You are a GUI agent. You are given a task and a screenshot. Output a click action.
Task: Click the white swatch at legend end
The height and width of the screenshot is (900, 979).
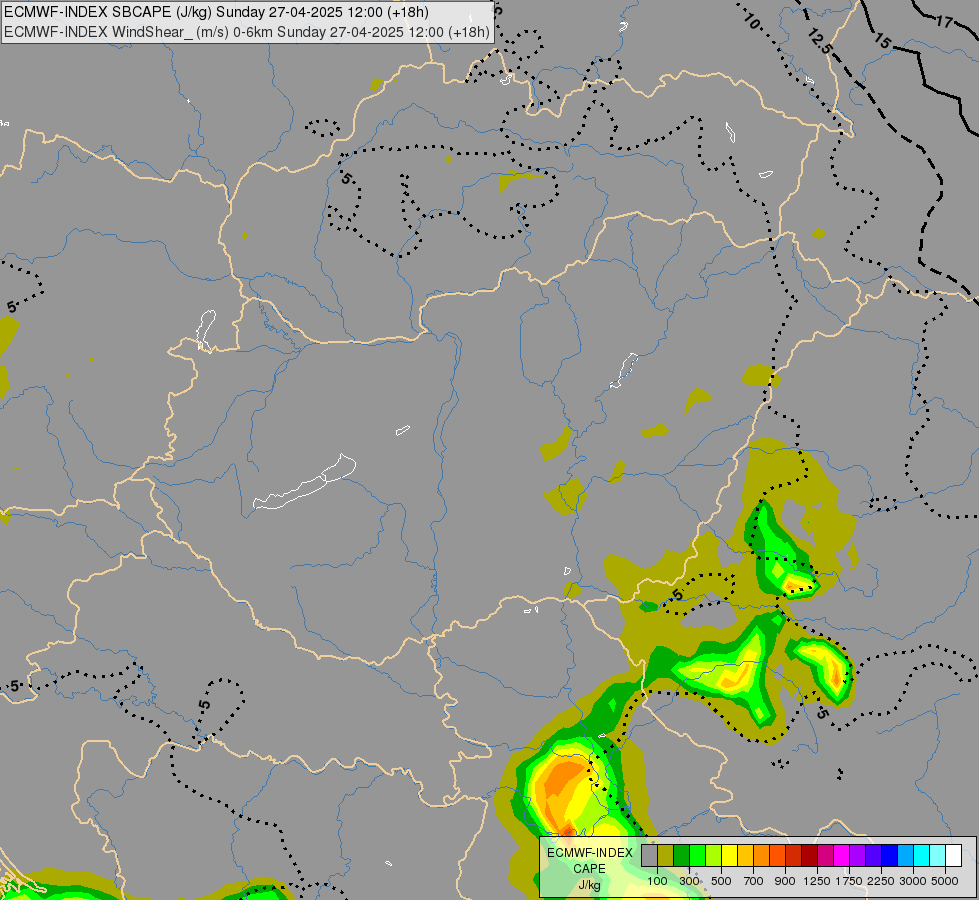953,856
